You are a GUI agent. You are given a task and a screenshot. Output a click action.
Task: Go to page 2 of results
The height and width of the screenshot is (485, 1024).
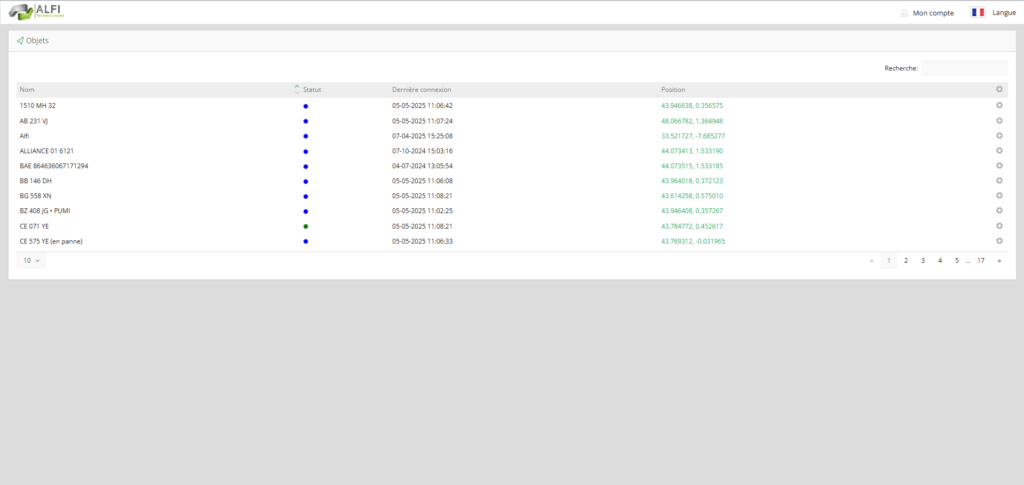(906, 260)
